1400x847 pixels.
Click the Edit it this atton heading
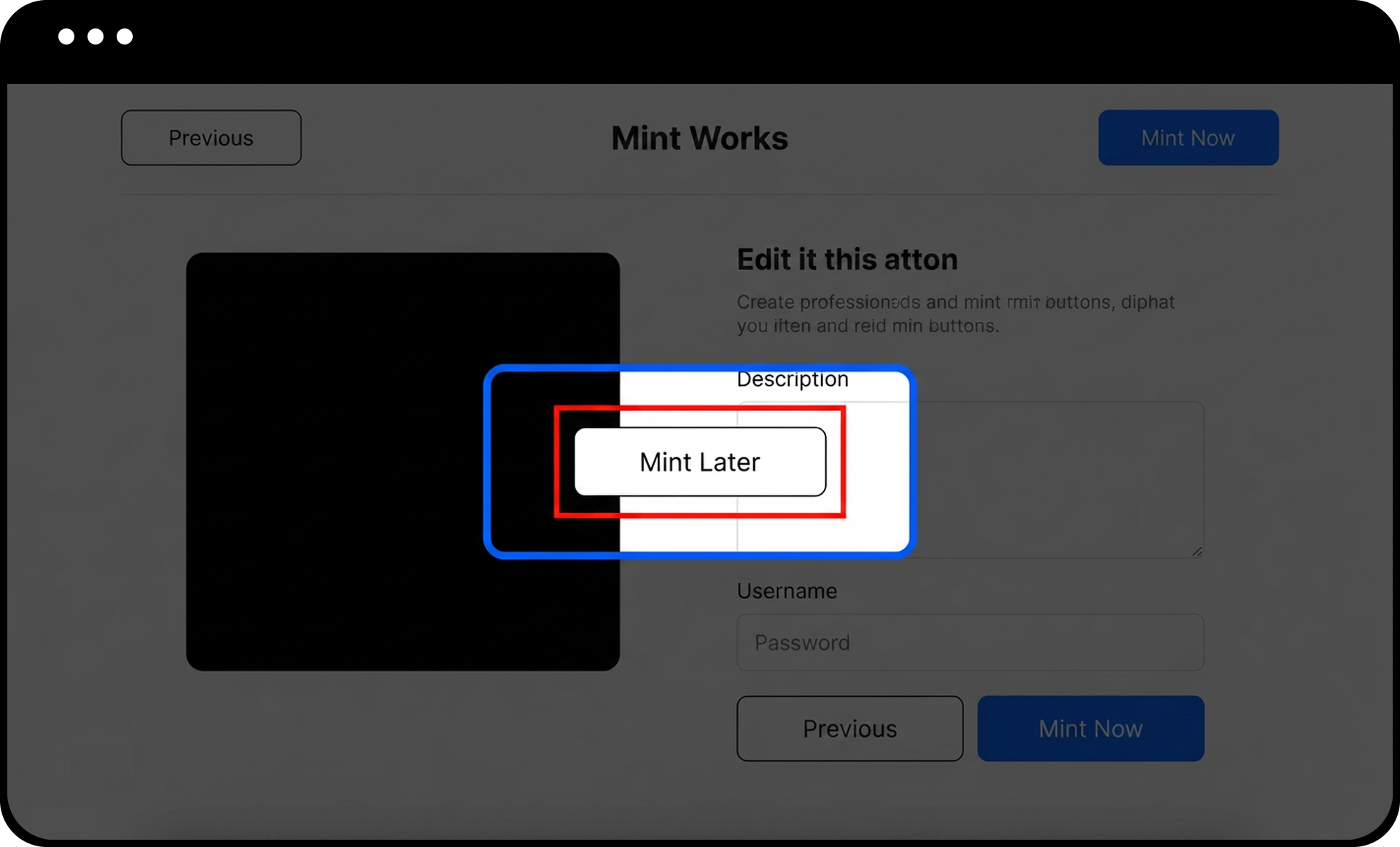(847, 260)
